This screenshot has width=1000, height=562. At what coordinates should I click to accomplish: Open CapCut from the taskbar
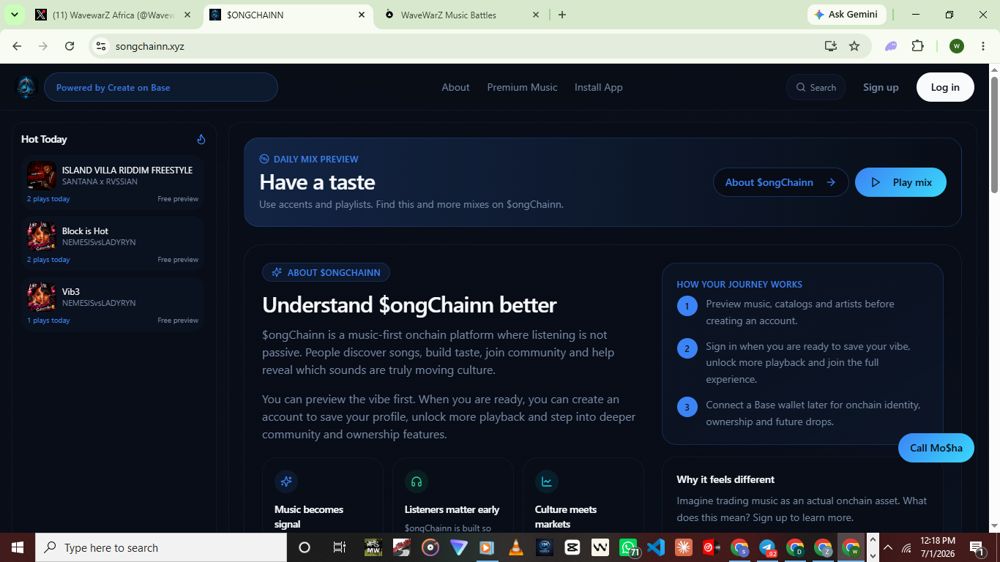(x=572, y=547)
